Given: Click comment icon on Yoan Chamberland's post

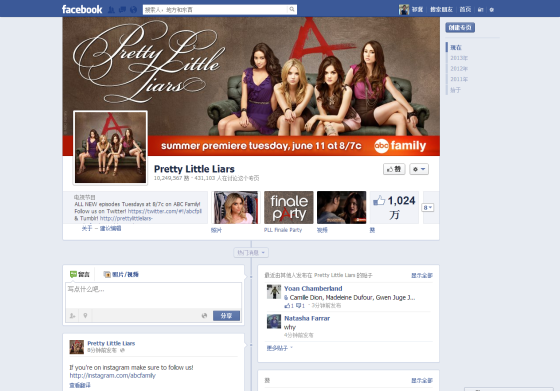Looking at the screenshot, I should (x=300, y=306).
